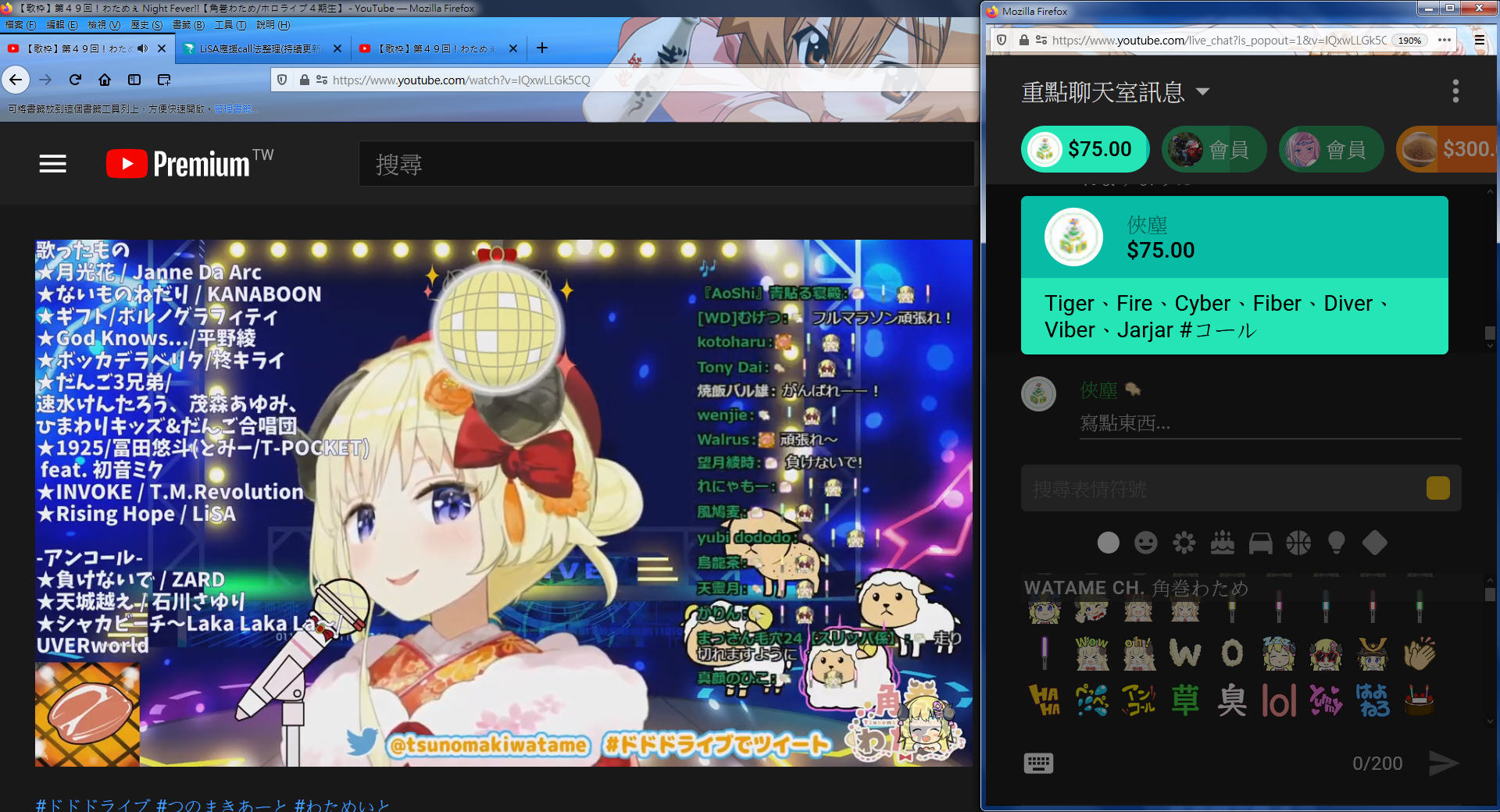
Task: Select the food cake emoji category
Action: [x=1223, y=543]
